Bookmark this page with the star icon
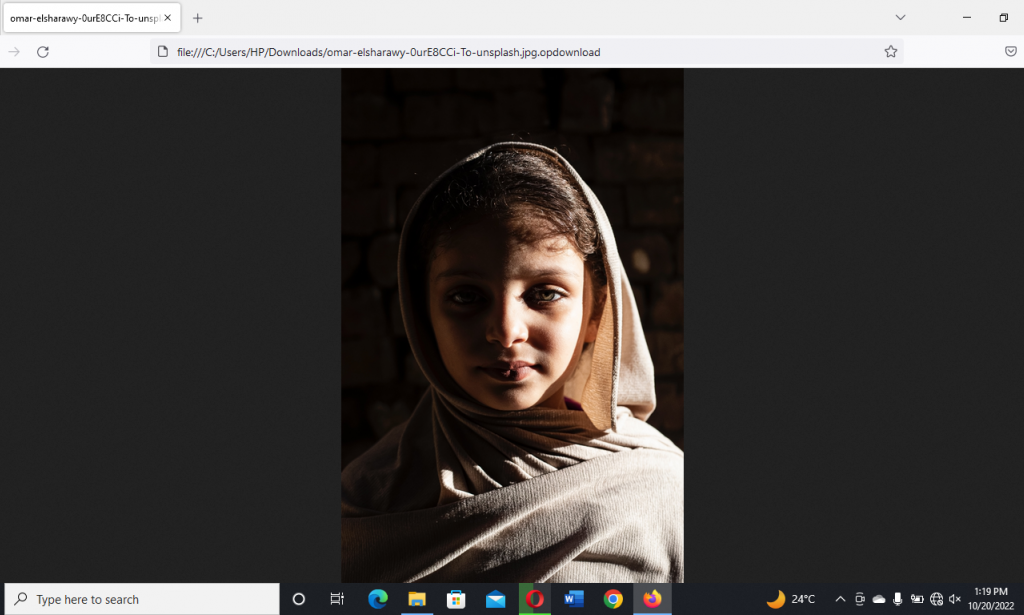This screenshot has height=615, width=1024. (x=890, y=52)
